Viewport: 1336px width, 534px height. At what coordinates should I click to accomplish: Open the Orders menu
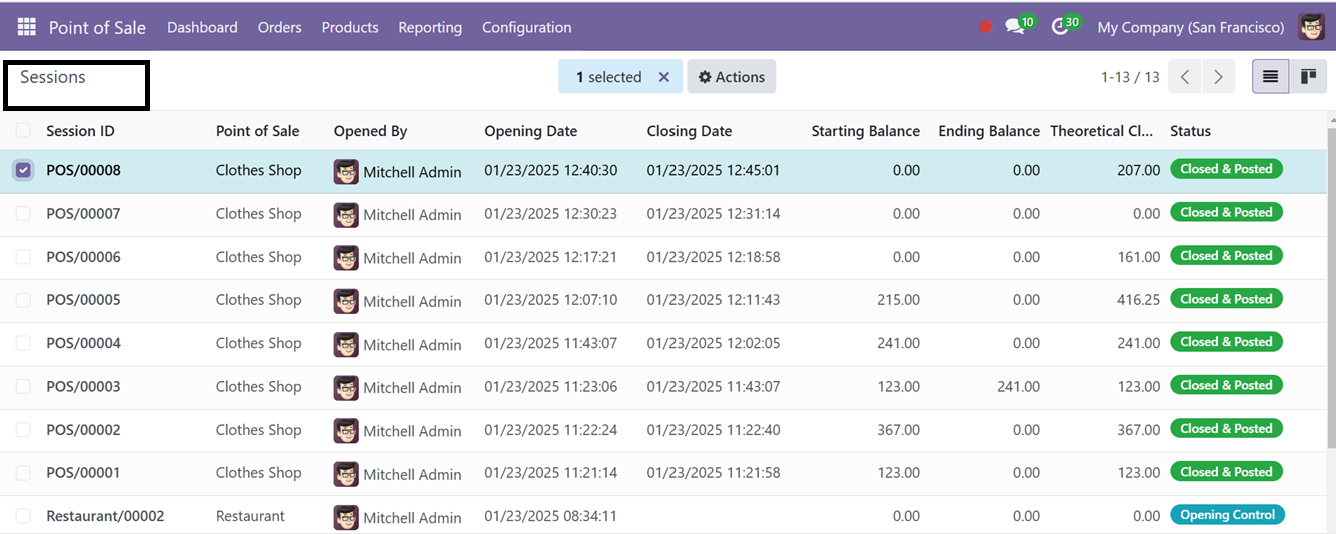click(279, 27)
